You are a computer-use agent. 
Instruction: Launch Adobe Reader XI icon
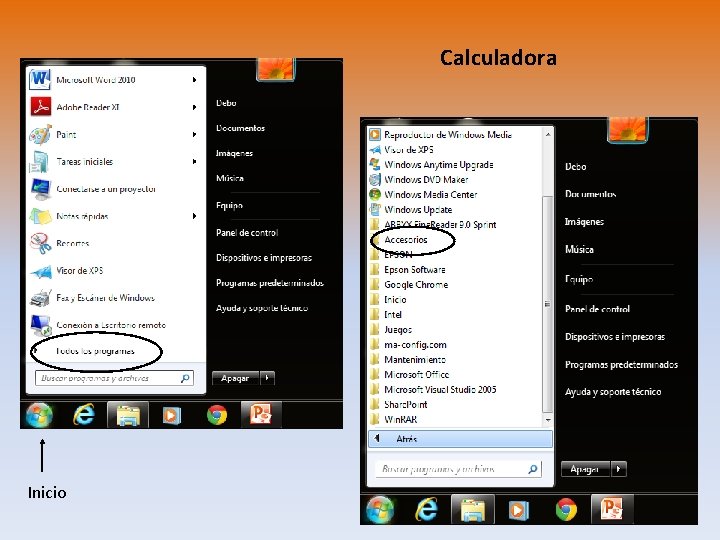pyautogui.click(x=40, y=107)
